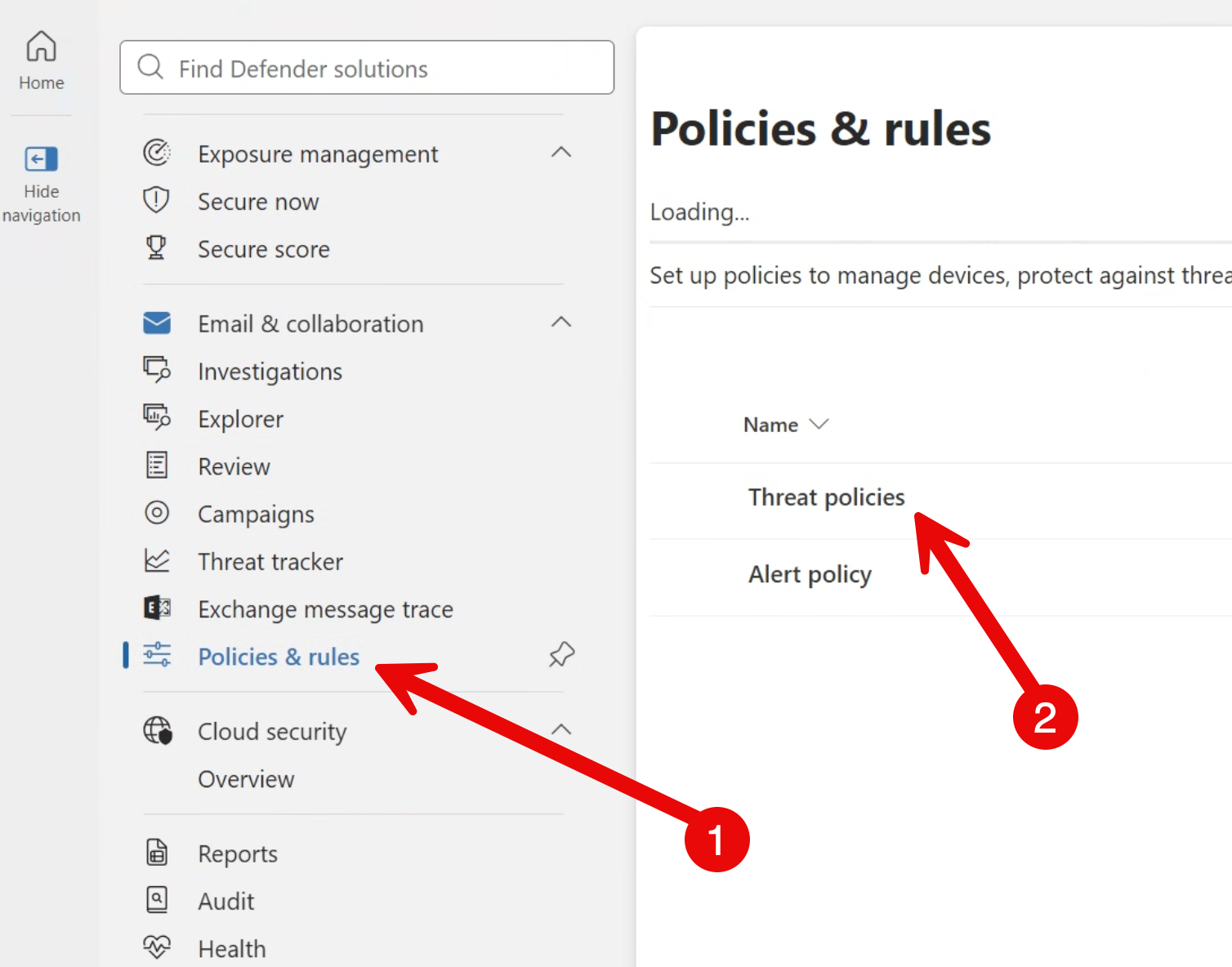
Task: Click the Policies & rules sliders icon
Action: click(x=157, y=655)
